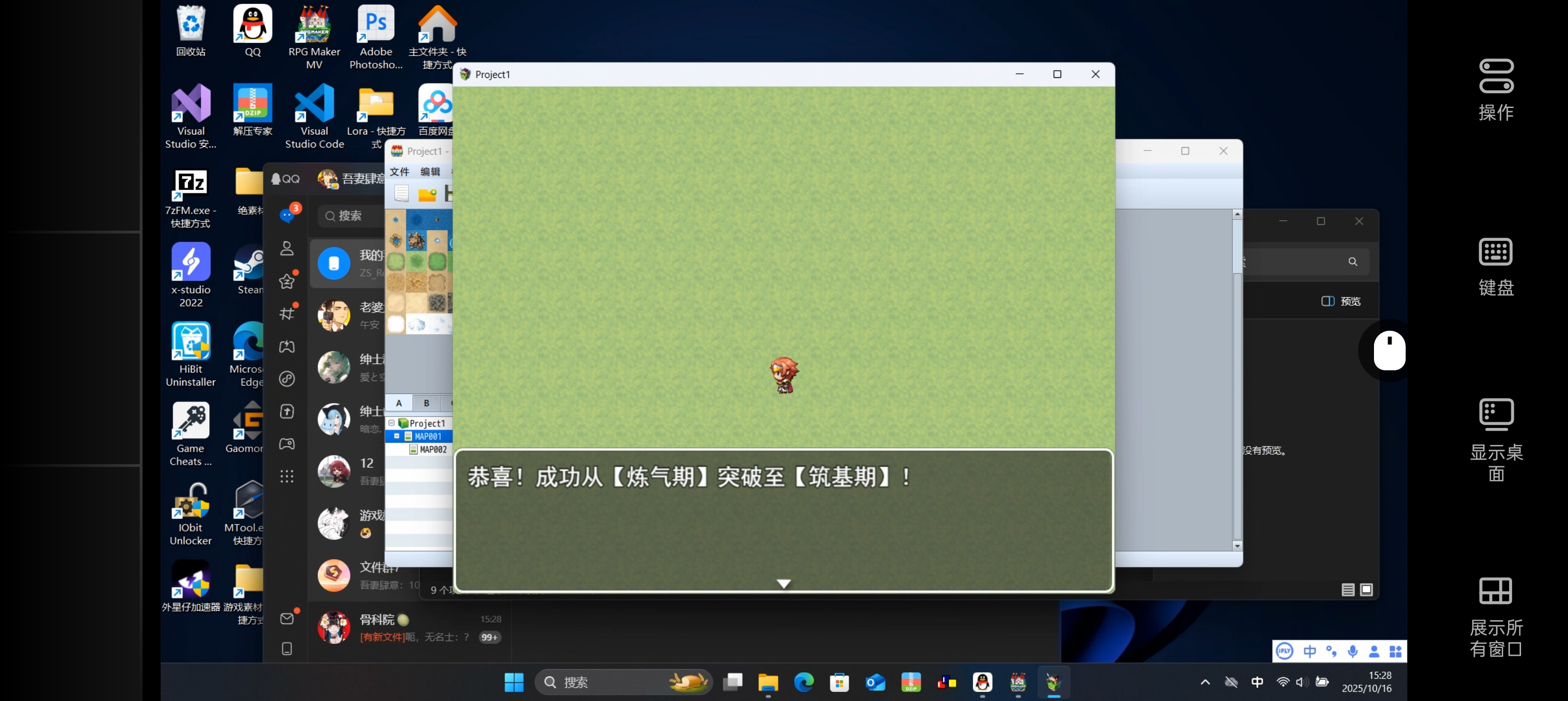Screen dimensions: 1568x701
Task: Click the RPG Maker MV taskbar icon
Action: point(1018,682)
